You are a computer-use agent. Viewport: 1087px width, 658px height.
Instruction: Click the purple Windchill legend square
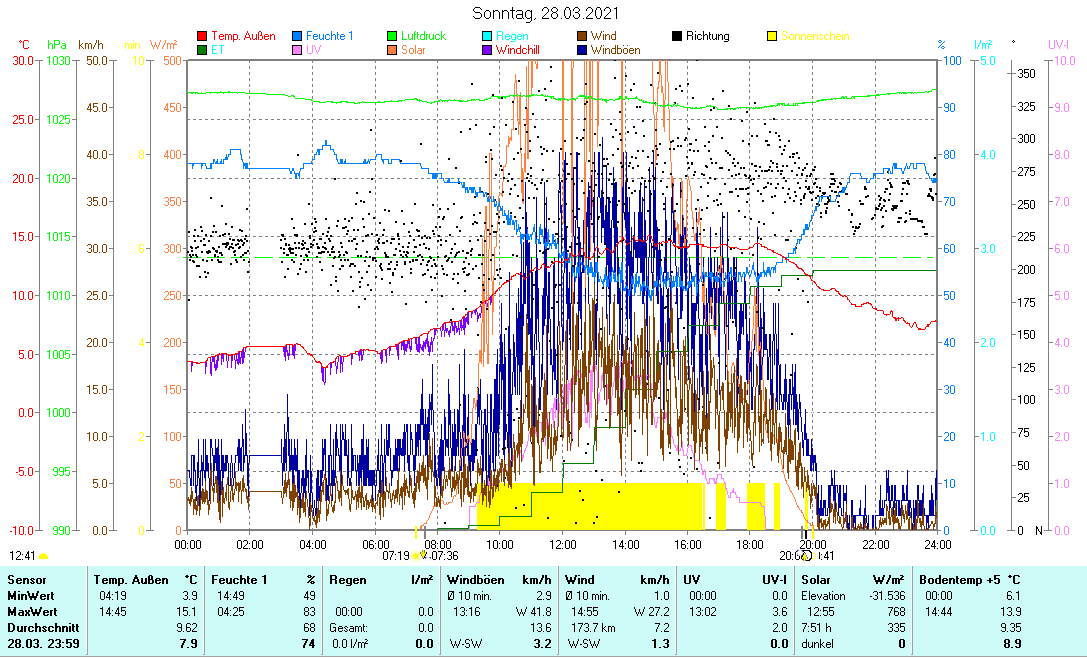(488, 49)
